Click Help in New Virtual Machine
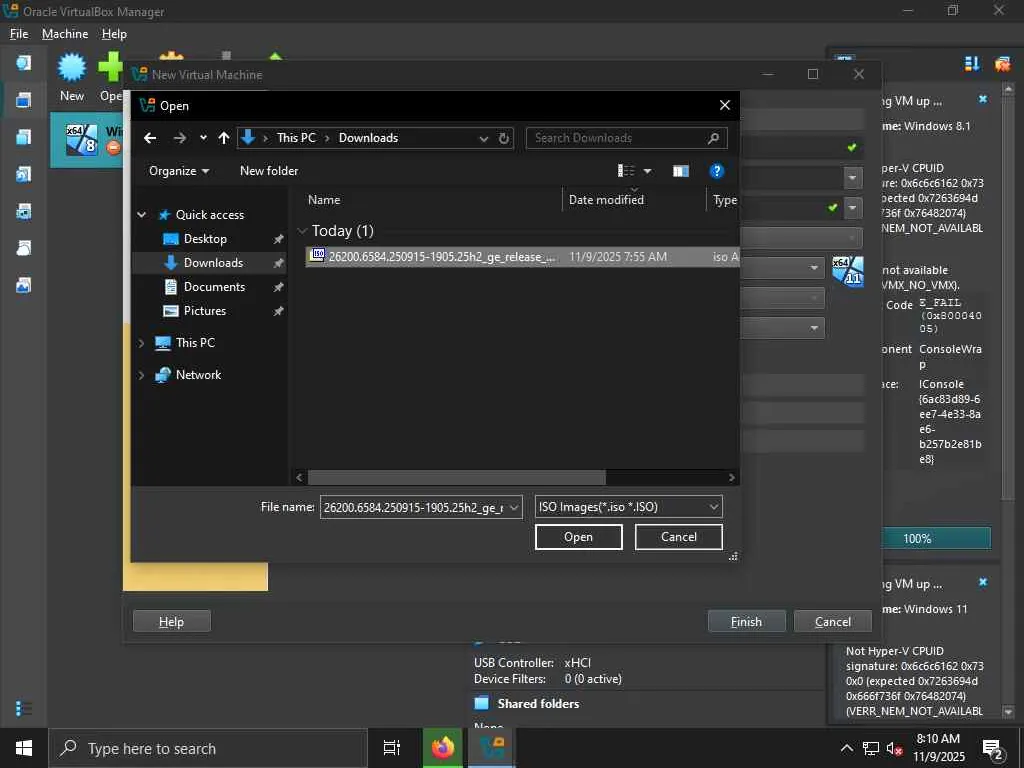Screen dimensions: 1024x768 pyautogui.click(x=171, y=622)
